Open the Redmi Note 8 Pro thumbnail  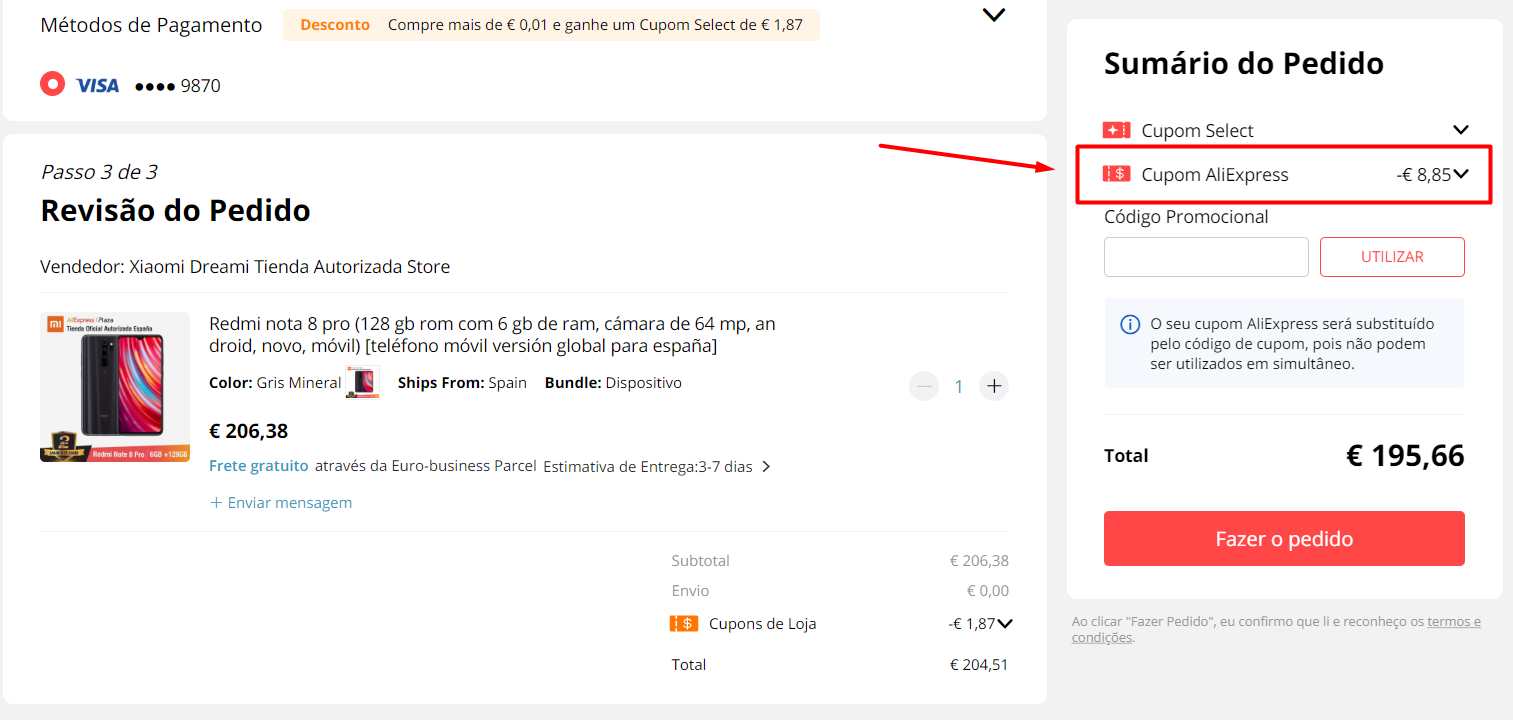(115, 387)
